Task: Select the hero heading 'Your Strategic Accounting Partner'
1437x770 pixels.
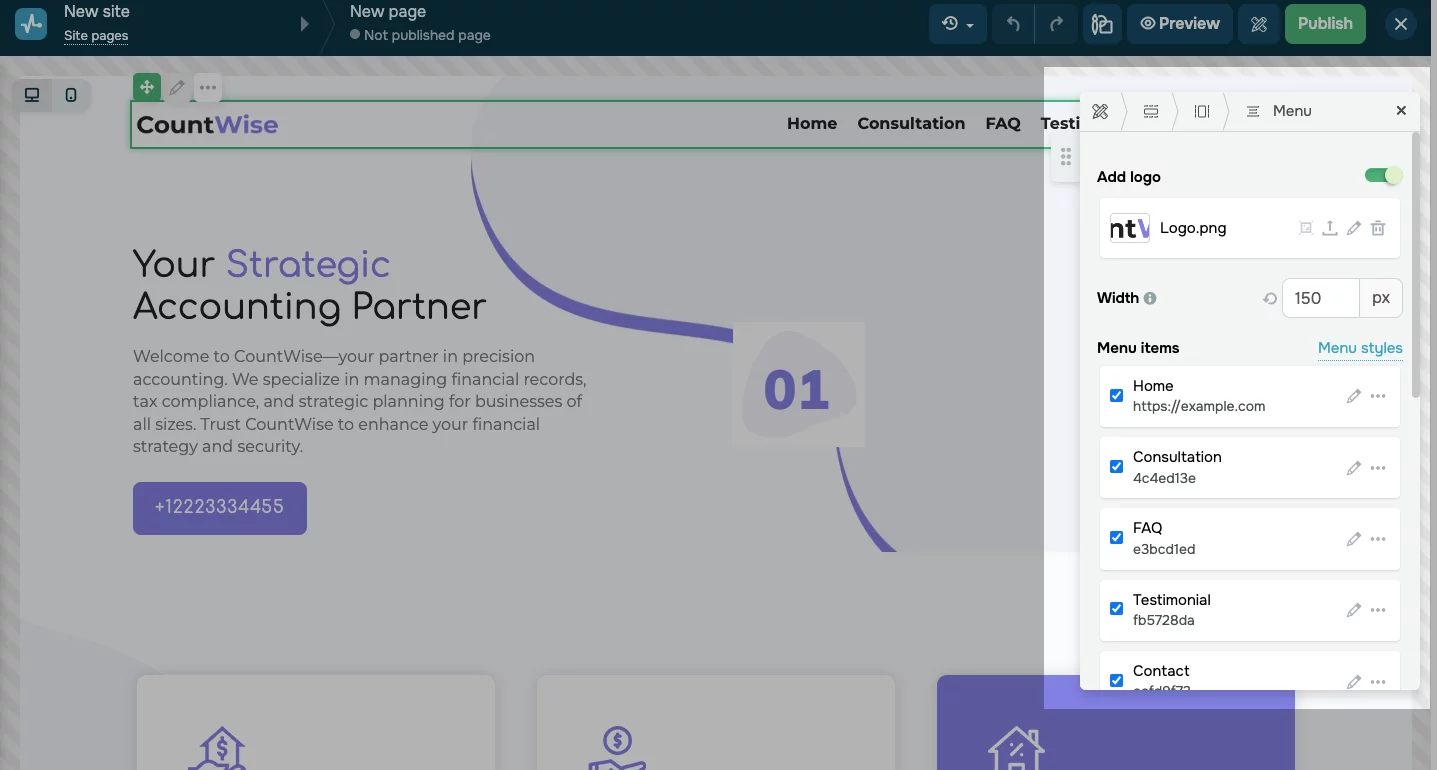Action: point(310,285)
